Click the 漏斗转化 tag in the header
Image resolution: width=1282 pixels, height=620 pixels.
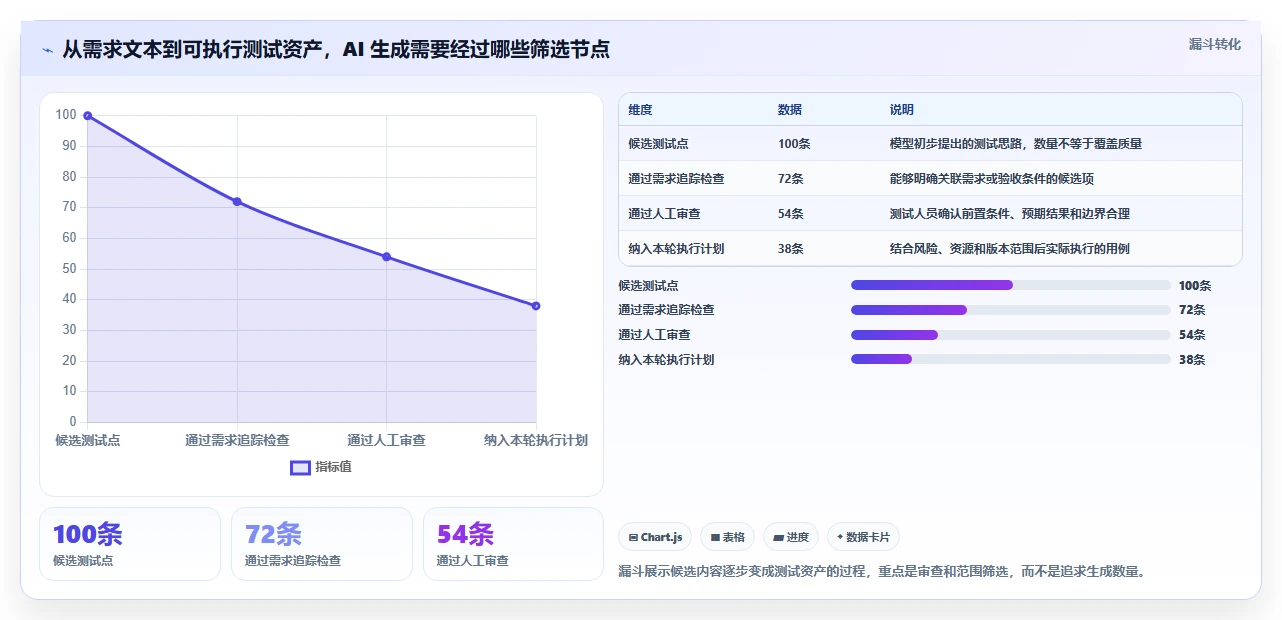click(1215, 44)
